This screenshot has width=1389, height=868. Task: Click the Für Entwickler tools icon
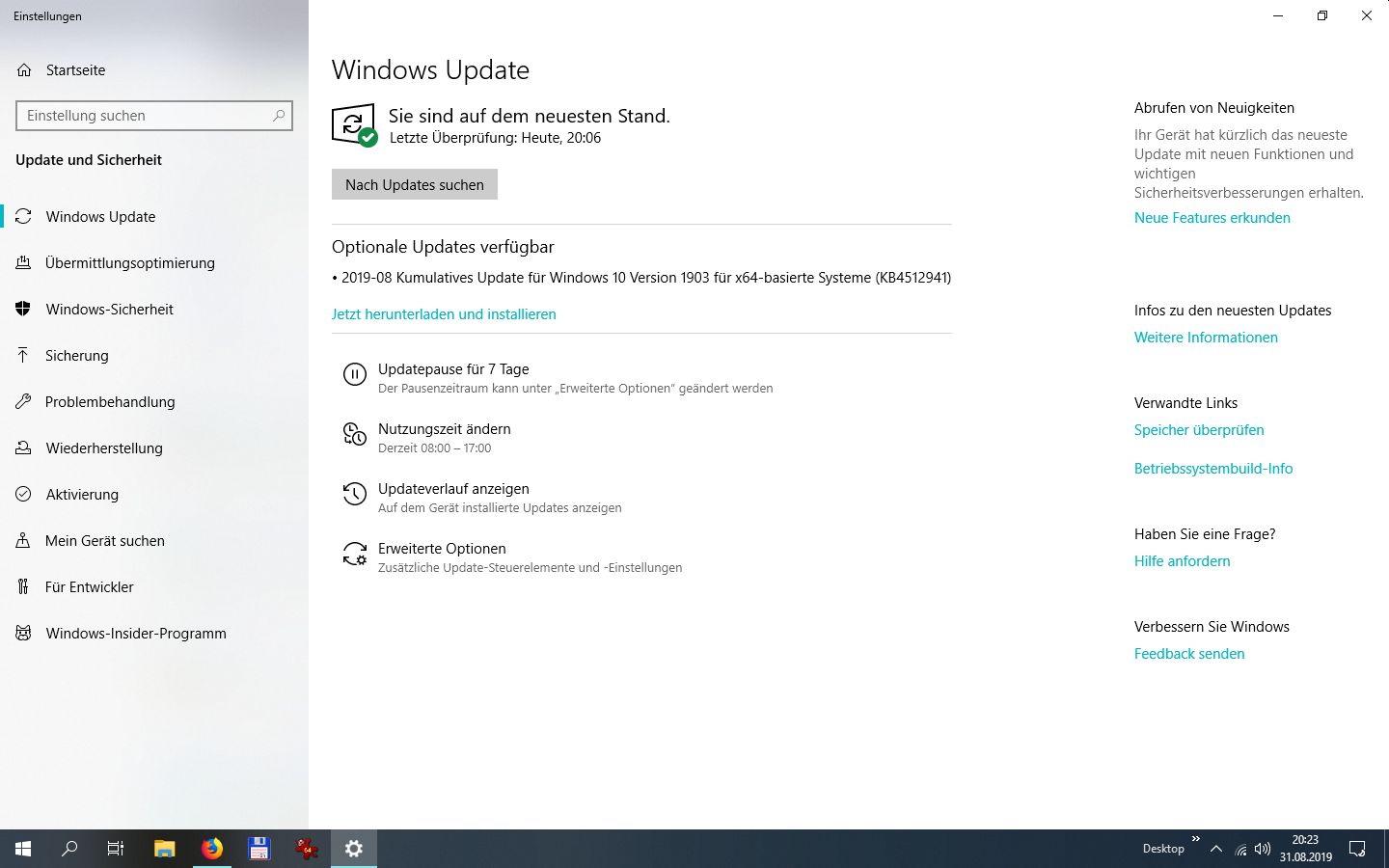(24, 587)
